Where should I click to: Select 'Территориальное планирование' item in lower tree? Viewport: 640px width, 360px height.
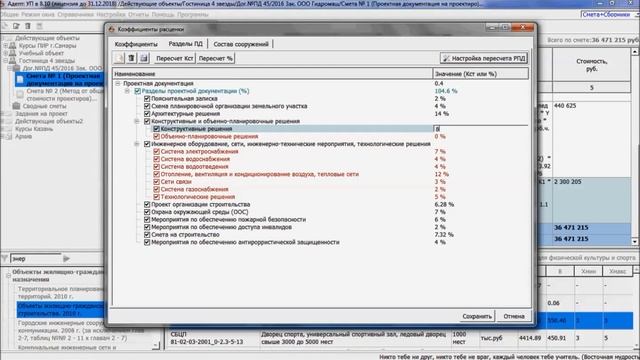pos(61,293)
